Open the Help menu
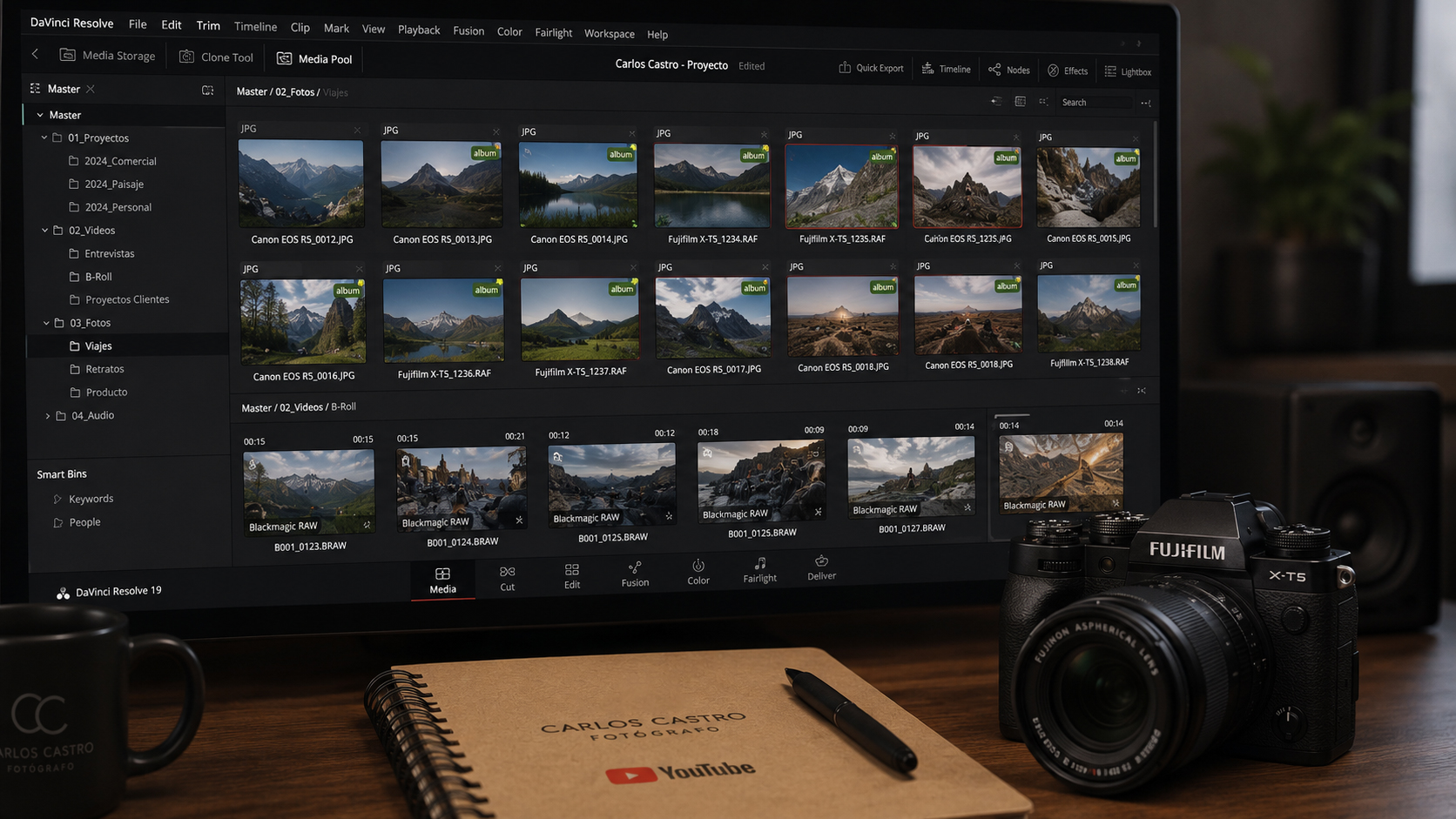This screenshot has height=819, width=1456. click(657, 34)
